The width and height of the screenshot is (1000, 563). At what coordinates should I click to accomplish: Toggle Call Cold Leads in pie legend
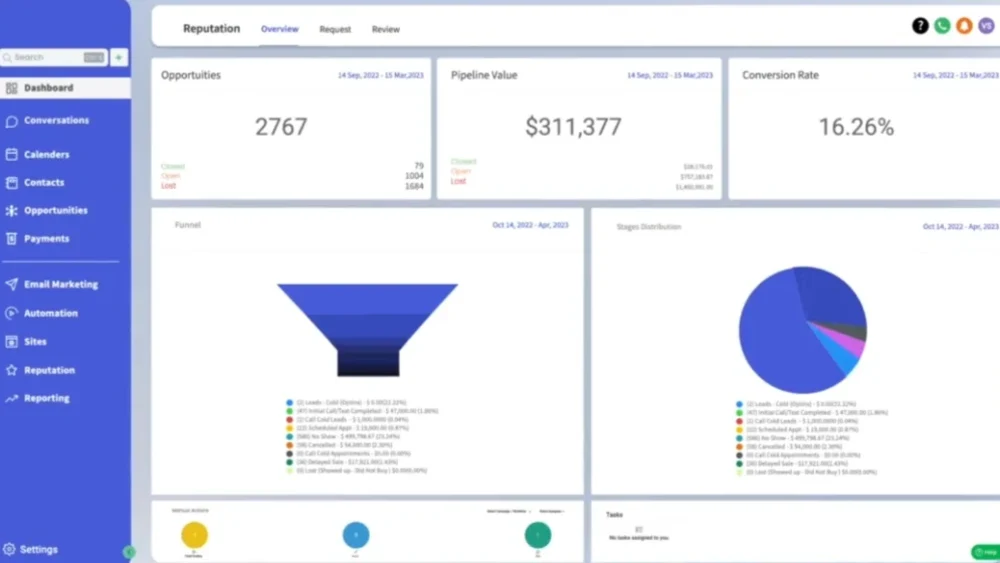797,421
